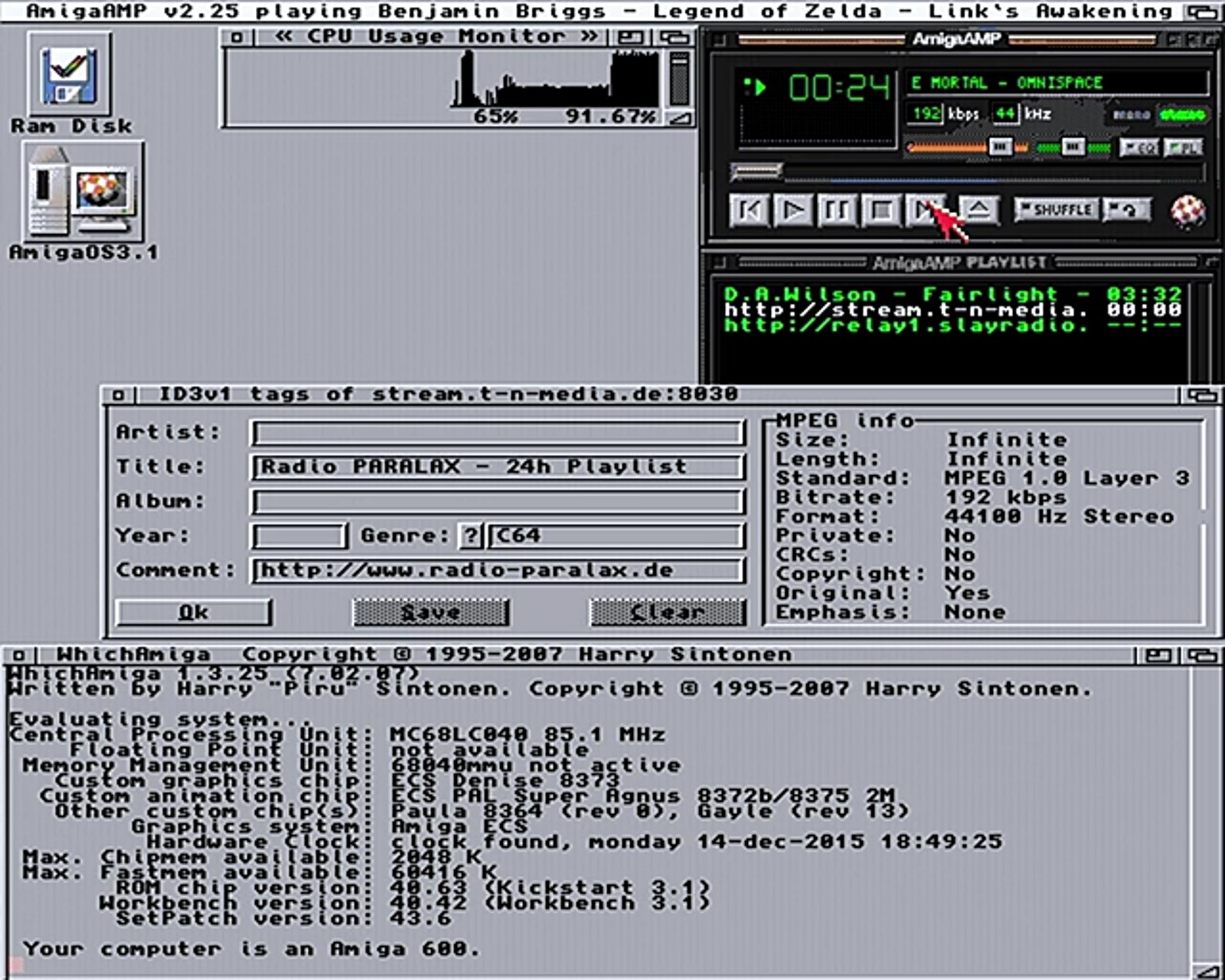Click 'ECS Denise 8373' in WhichAmiga output

click(505, 780)
